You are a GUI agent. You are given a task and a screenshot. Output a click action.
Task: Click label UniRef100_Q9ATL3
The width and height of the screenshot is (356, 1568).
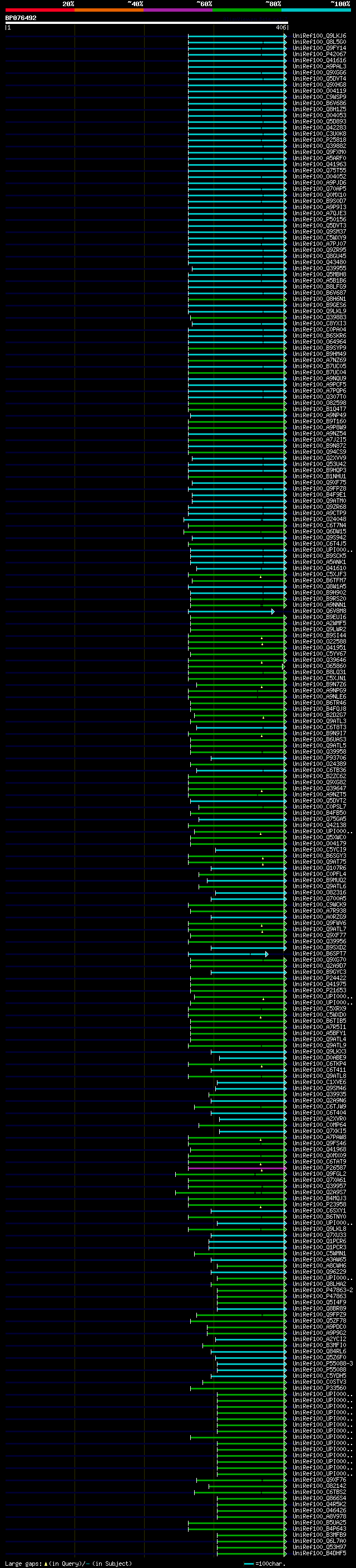319,721
